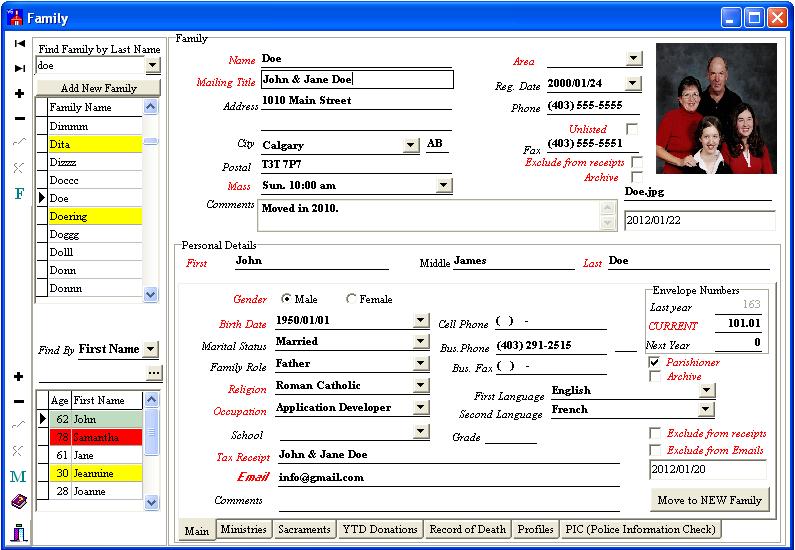The image size is (795, 550).
Task: Click the plus icon above the member list
Action: coord(19,377)
